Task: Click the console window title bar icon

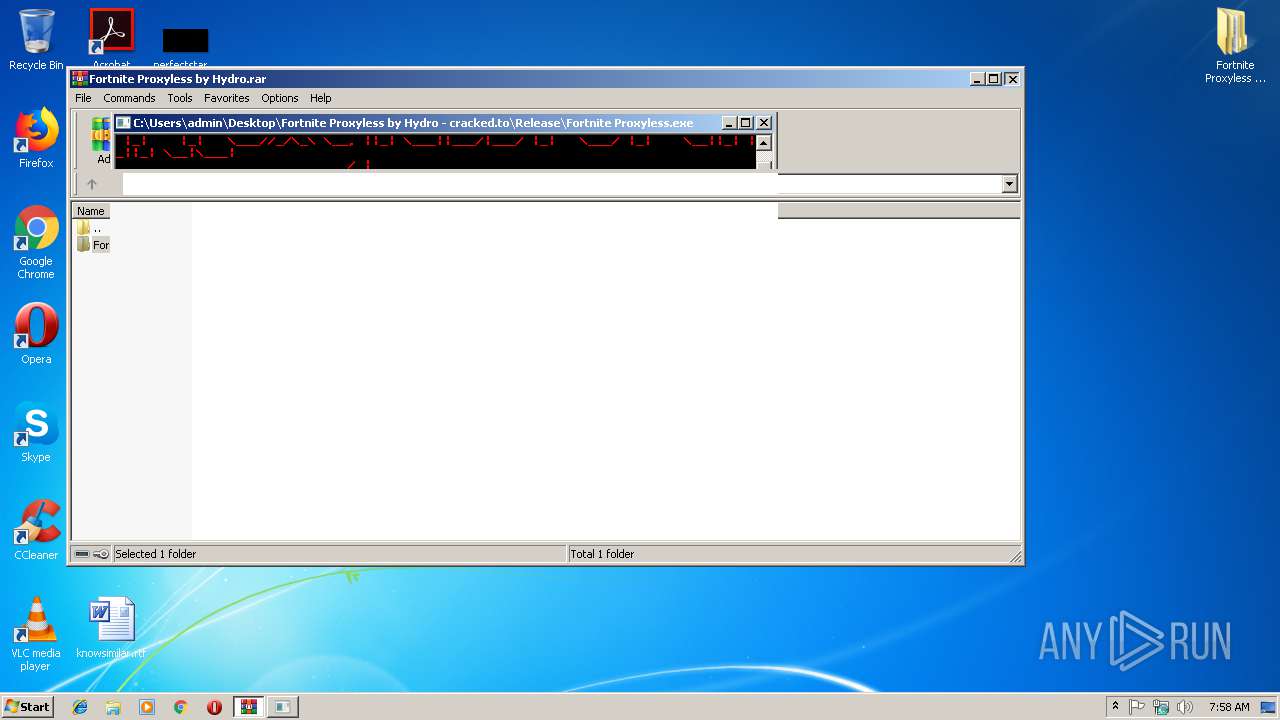Action: 123,123
